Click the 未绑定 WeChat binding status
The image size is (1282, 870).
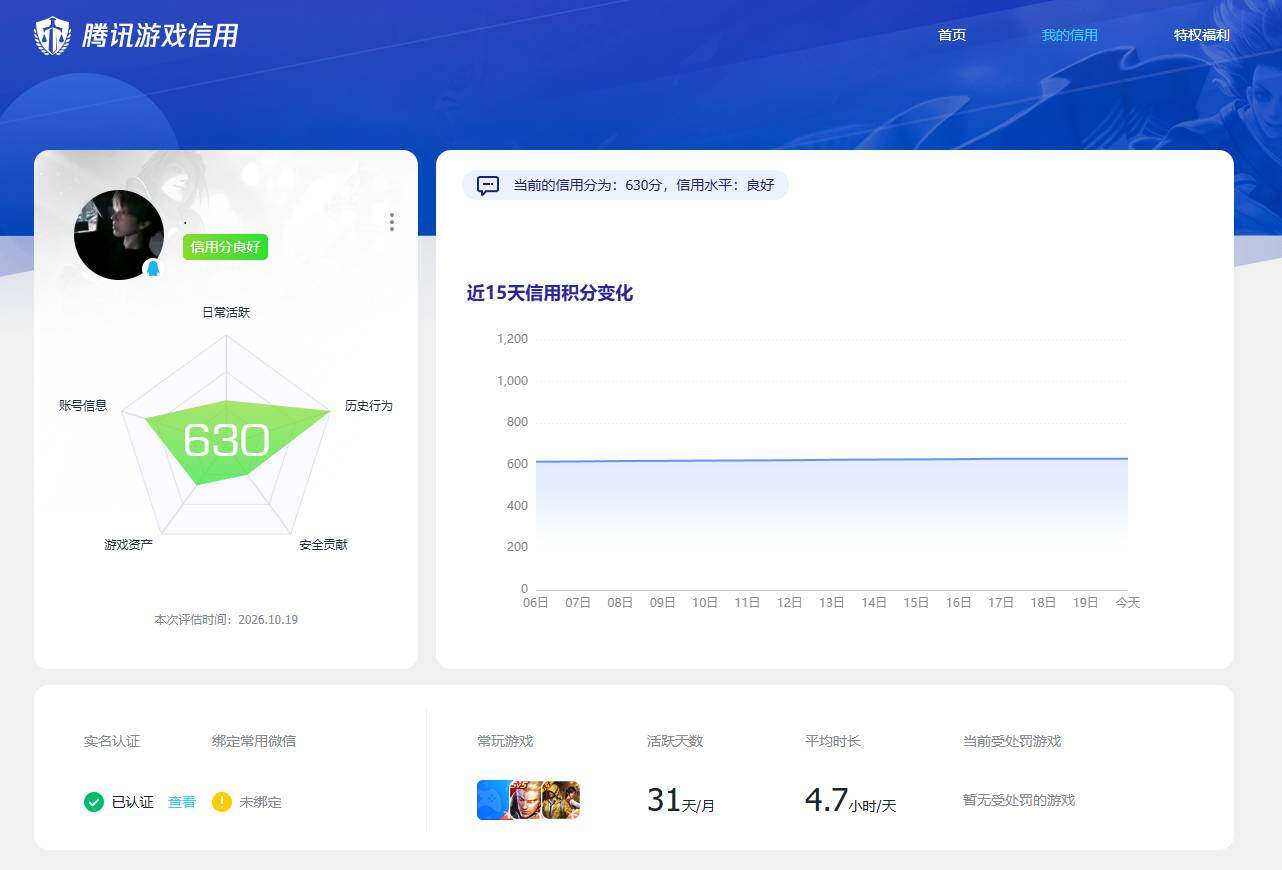click(x=260, y=802)
